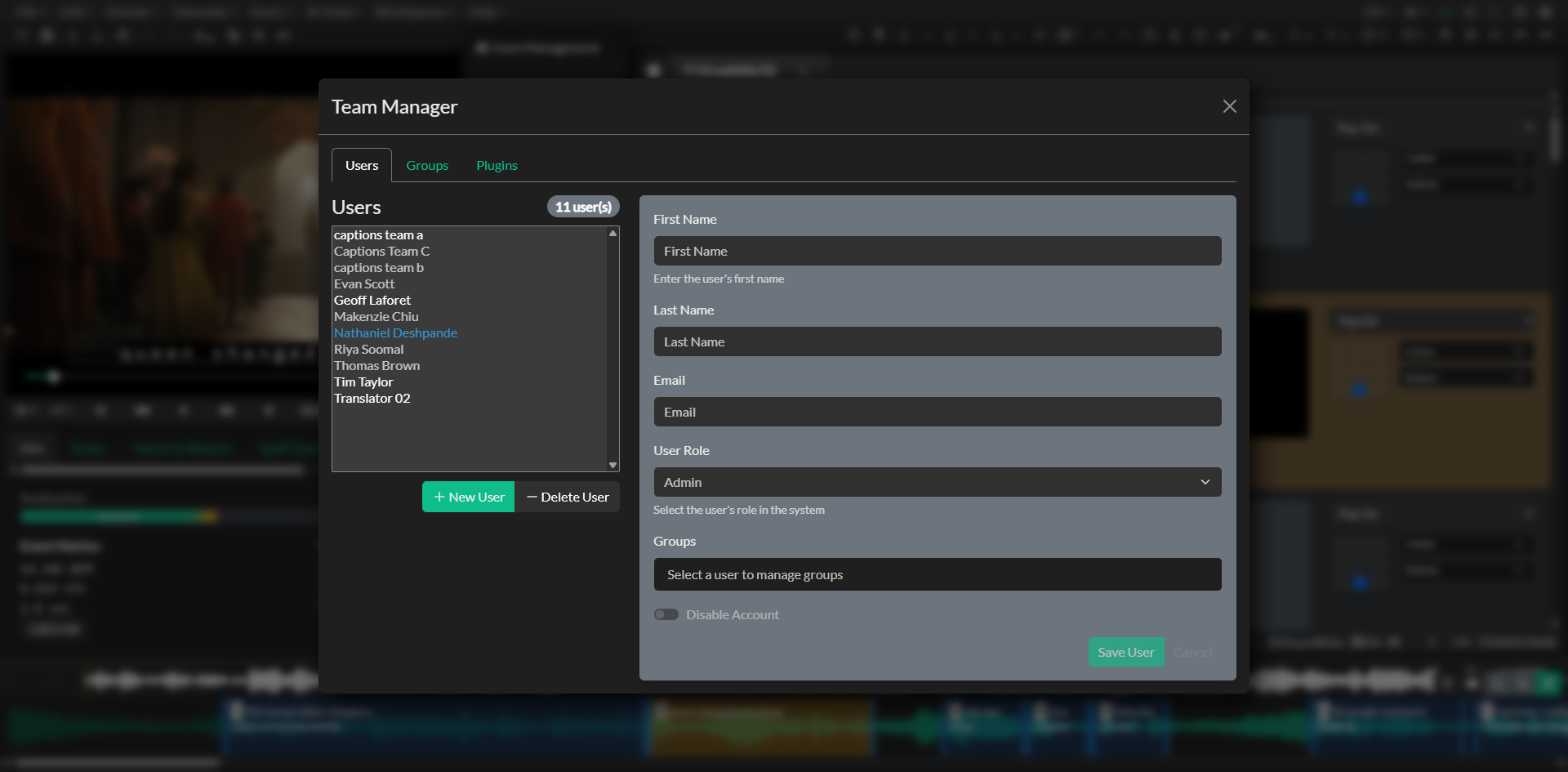
Task: Remove the selected user via Delete User
Action: pyautogui.click(x=567, y=497)
